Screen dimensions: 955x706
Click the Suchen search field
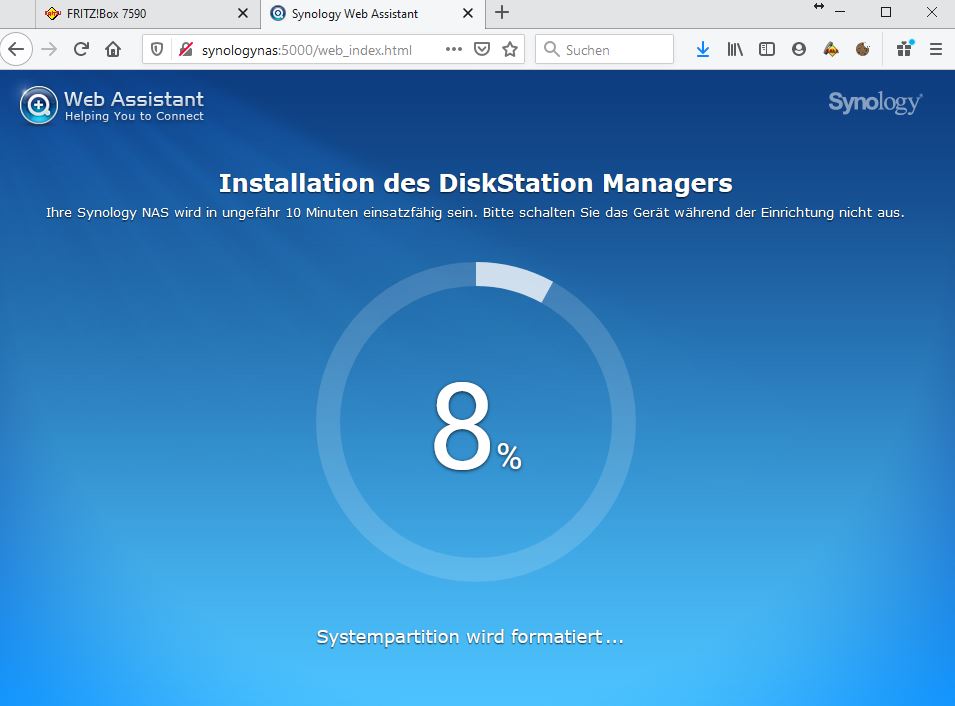(x=604, y=49)
